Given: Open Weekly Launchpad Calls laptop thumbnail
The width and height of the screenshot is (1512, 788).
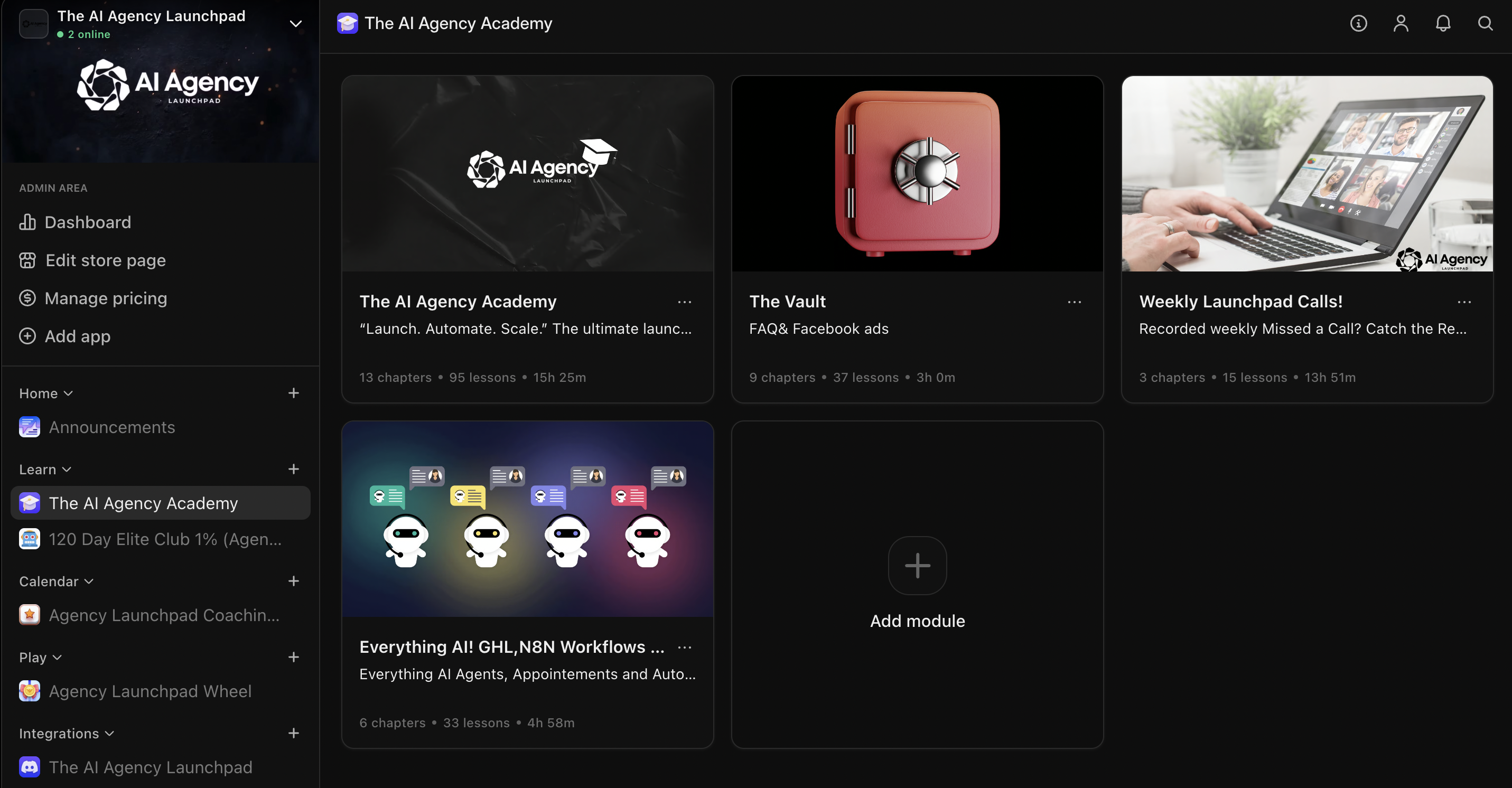Looking at the screenshot, I should (1307, 173).
